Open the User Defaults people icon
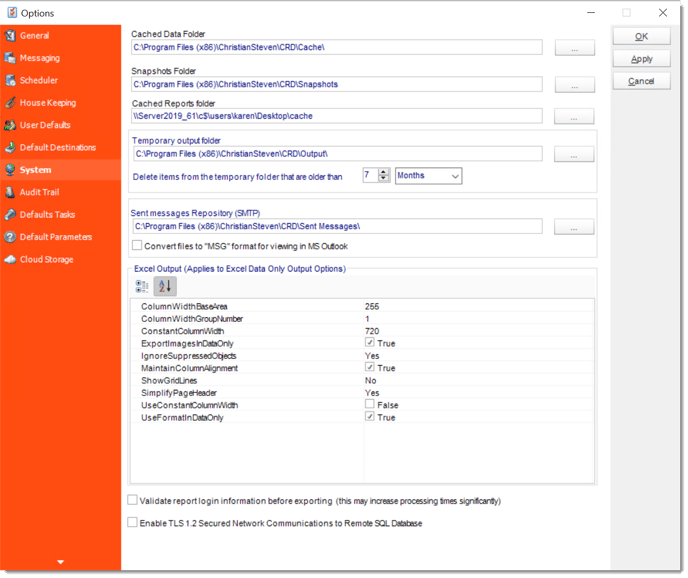This screenshot has height=578, width=688. coord(10,125)
